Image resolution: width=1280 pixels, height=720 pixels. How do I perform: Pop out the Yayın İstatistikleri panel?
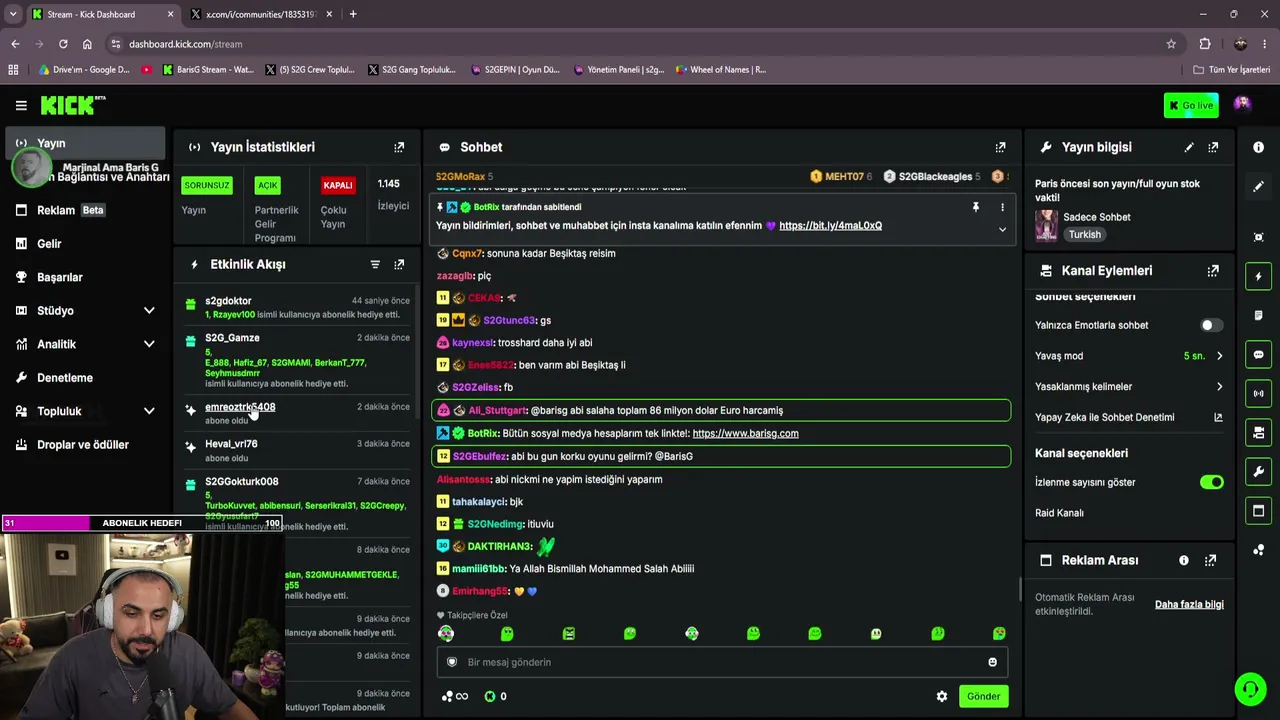[399, 147]
